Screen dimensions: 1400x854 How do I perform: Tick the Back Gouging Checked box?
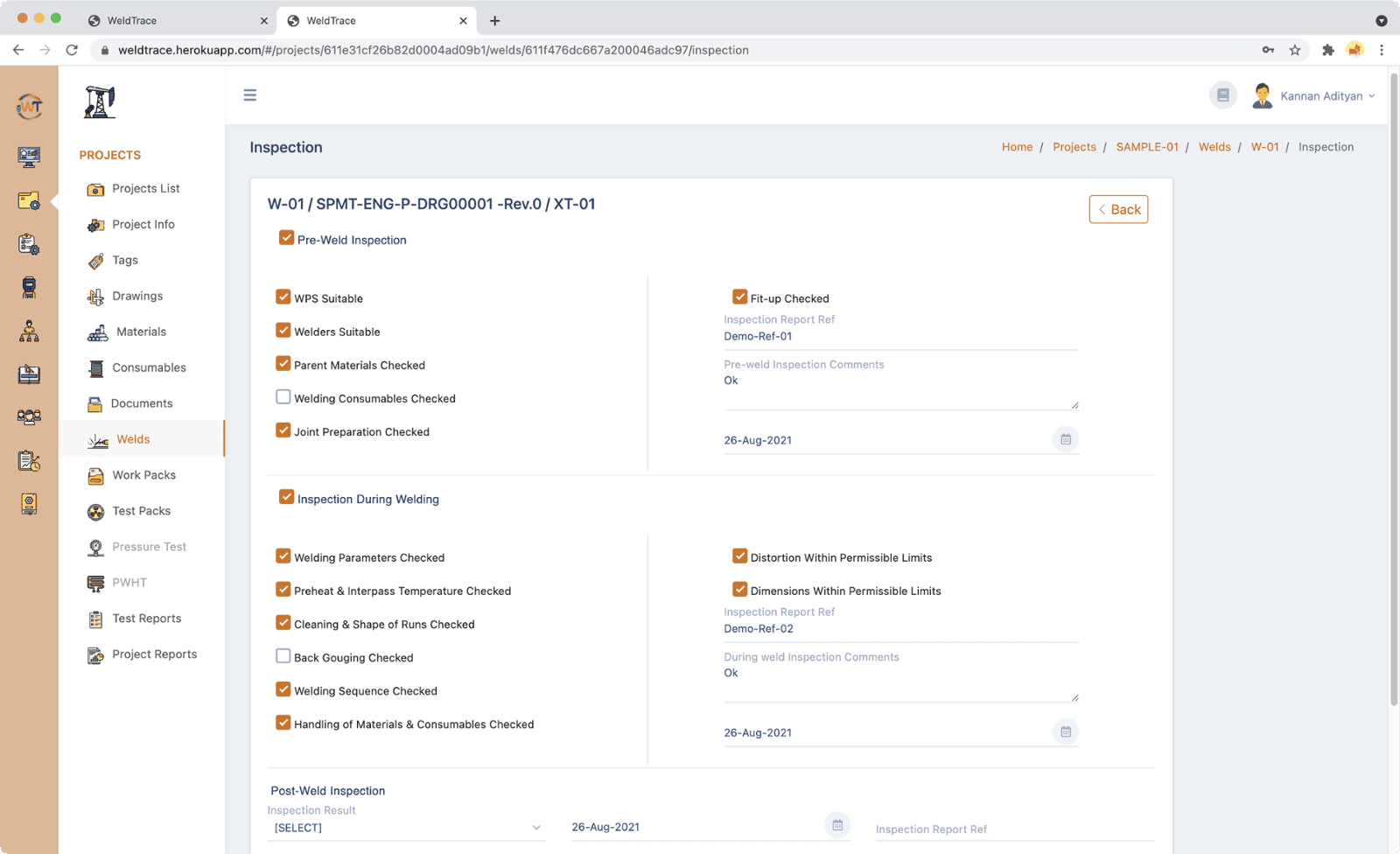coord(283,656)
